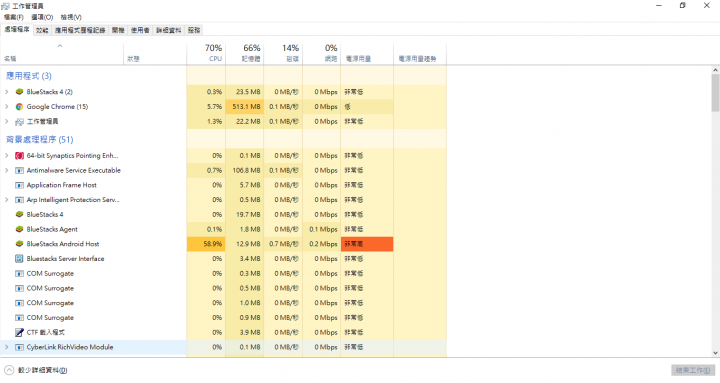Click the BlueStacks Android Host icon
The image size is (720, 383).
pyautogui.click(x=19, y=244)
